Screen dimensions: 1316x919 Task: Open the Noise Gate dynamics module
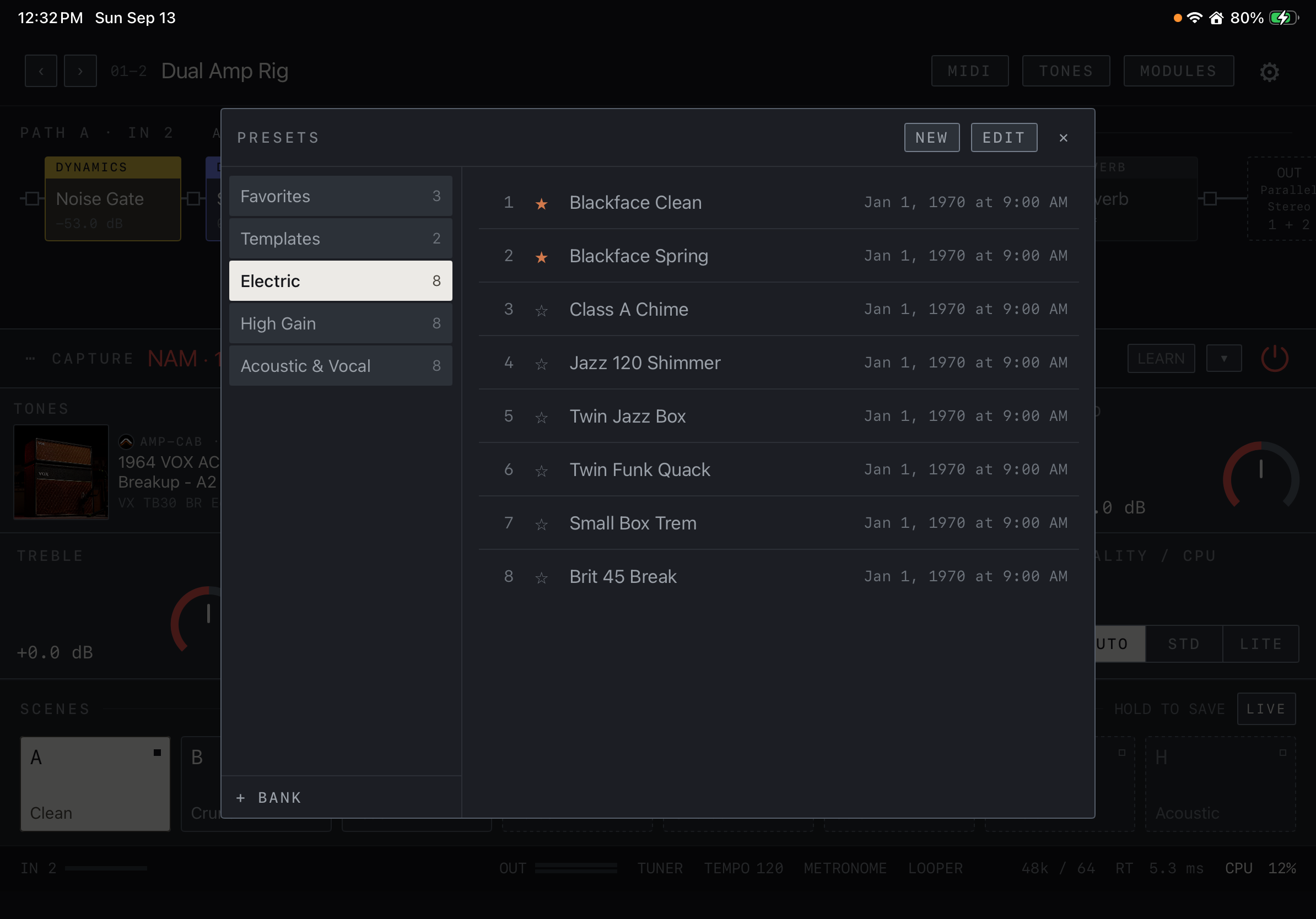[x=113, y=199]
